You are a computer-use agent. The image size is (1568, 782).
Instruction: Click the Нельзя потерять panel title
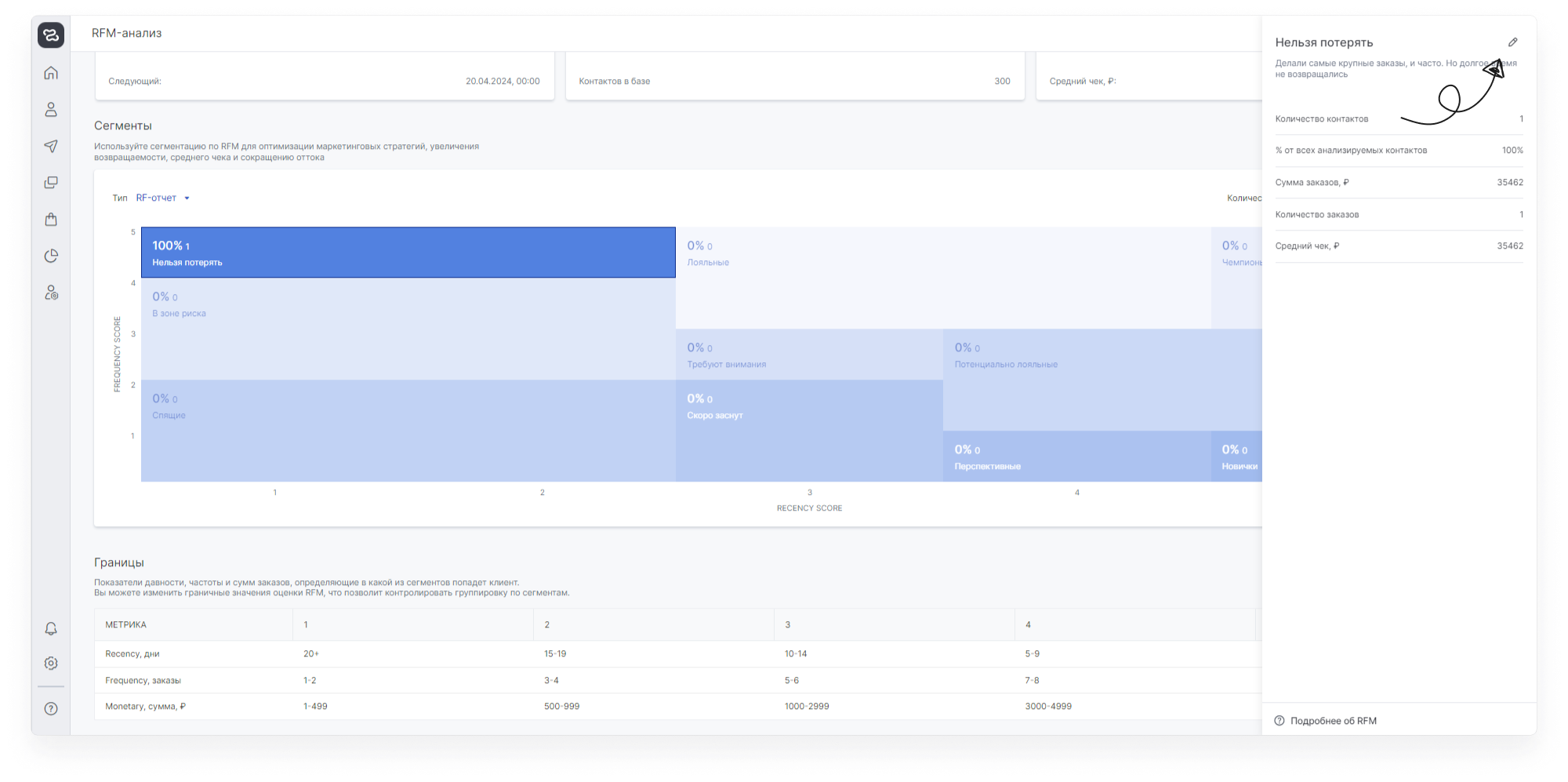click(x=1324, y=42)
